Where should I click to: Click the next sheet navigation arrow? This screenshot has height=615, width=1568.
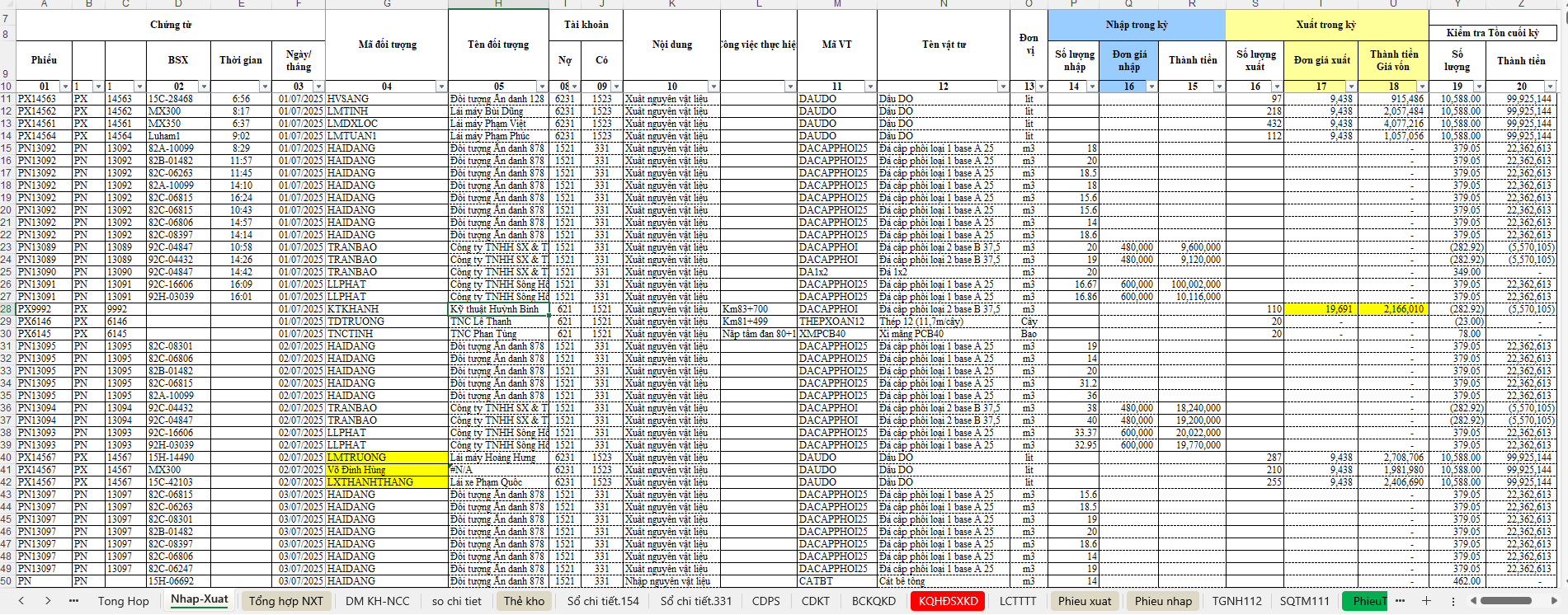pyautogui.click(x=48, y=601)
